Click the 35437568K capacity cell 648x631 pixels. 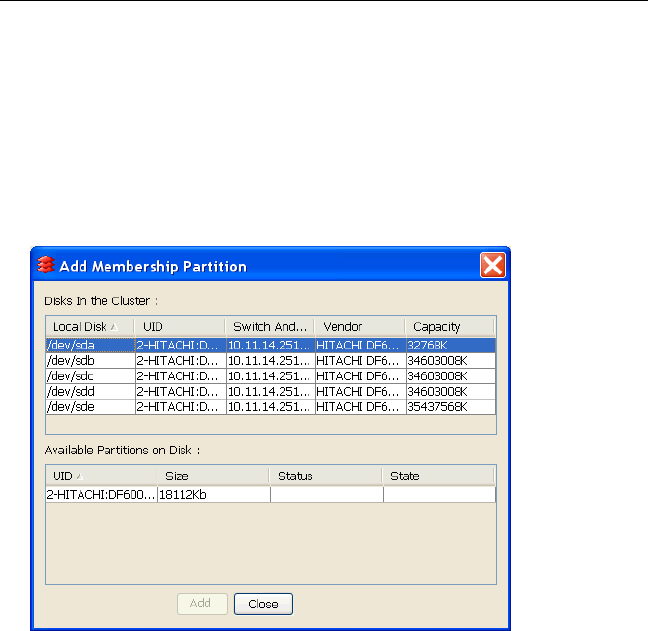(449, 407)
